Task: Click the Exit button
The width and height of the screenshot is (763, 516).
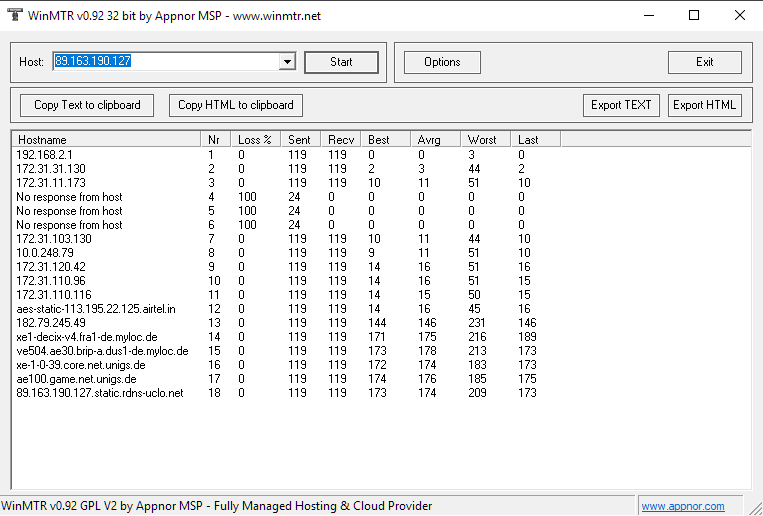Action: pyautogui.click(x=705, y=62)
